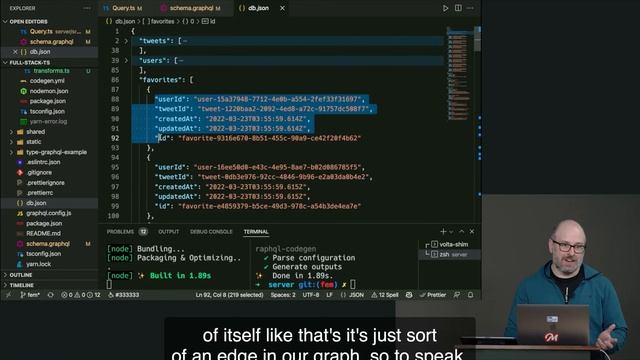Image resolution: width=640 pixels, height=360 pixels.
Task: Unfold the tweets array on line 2
Action: (x=126, y=41)
